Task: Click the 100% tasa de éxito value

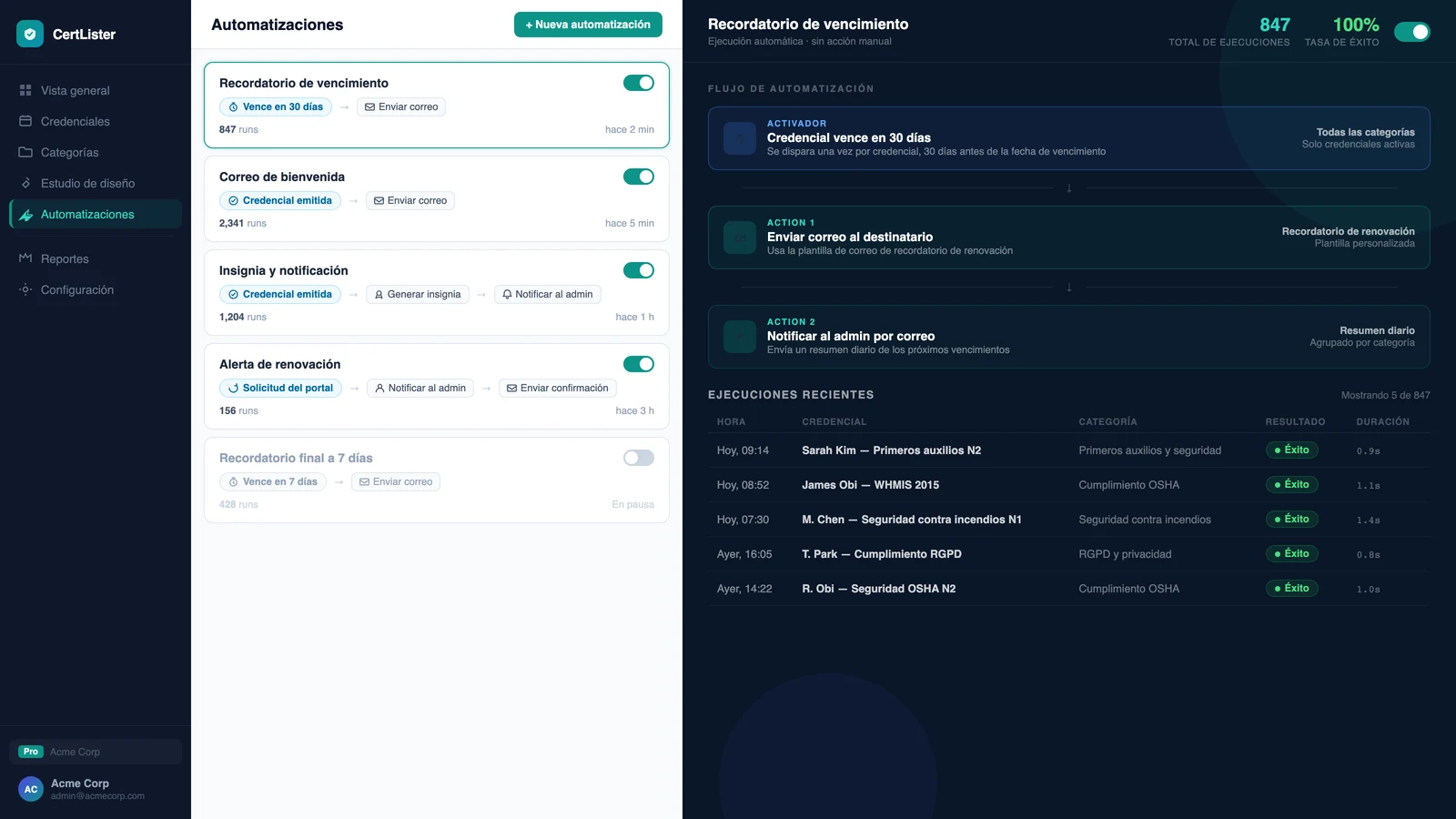Action: 1356,25
